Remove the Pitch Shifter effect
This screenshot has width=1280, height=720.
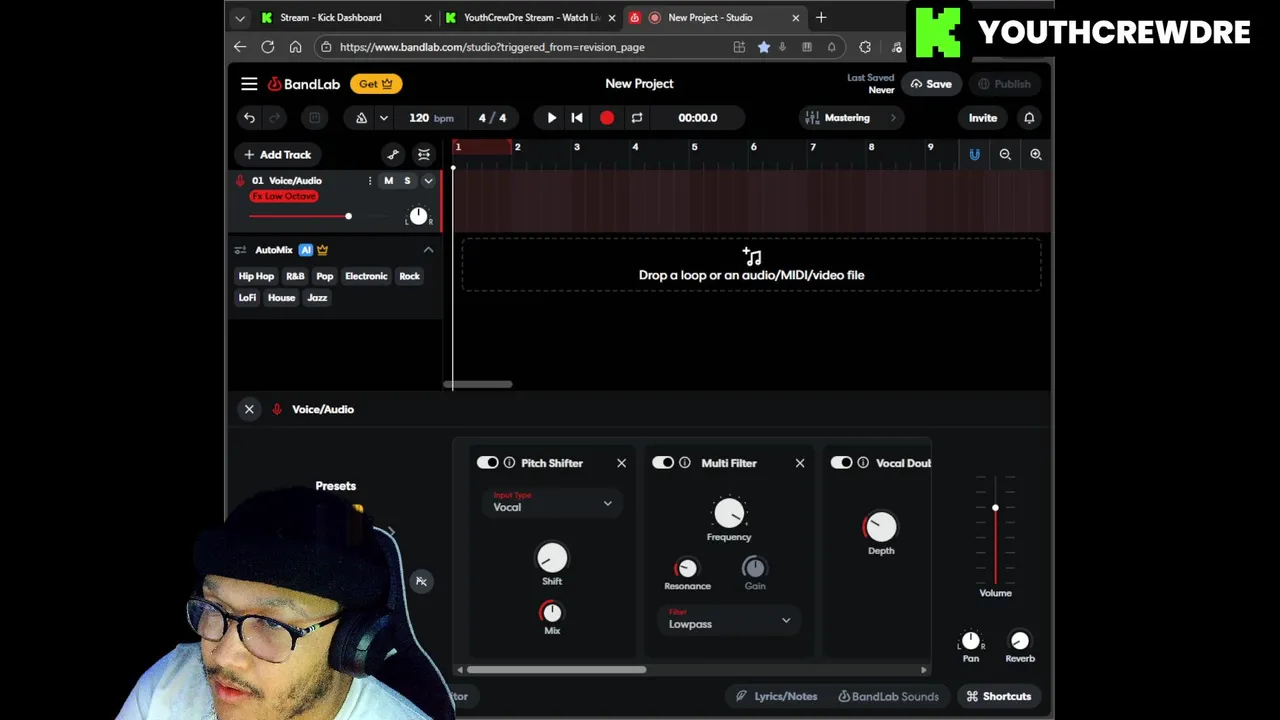(621, 463)
